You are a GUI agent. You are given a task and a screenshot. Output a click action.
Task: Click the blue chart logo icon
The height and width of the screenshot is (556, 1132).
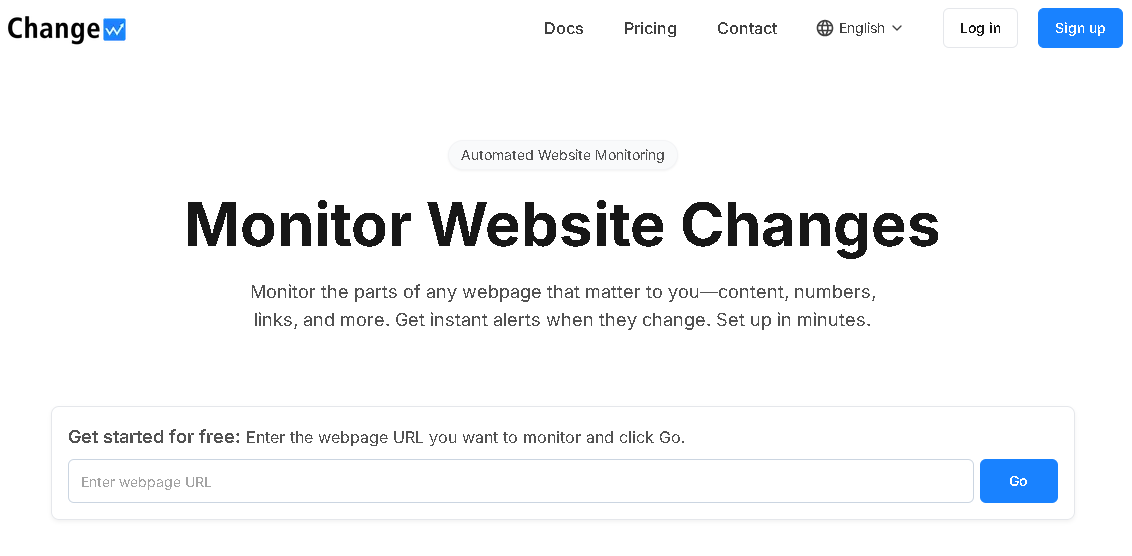coord(114,30)
